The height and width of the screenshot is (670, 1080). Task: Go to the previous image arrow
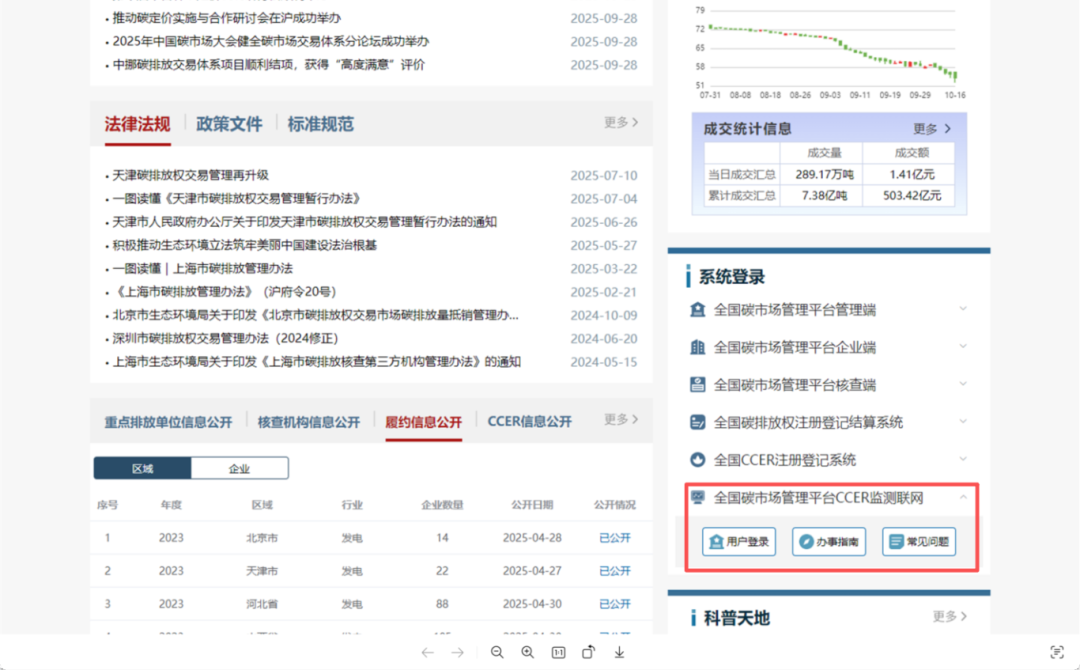427,652
